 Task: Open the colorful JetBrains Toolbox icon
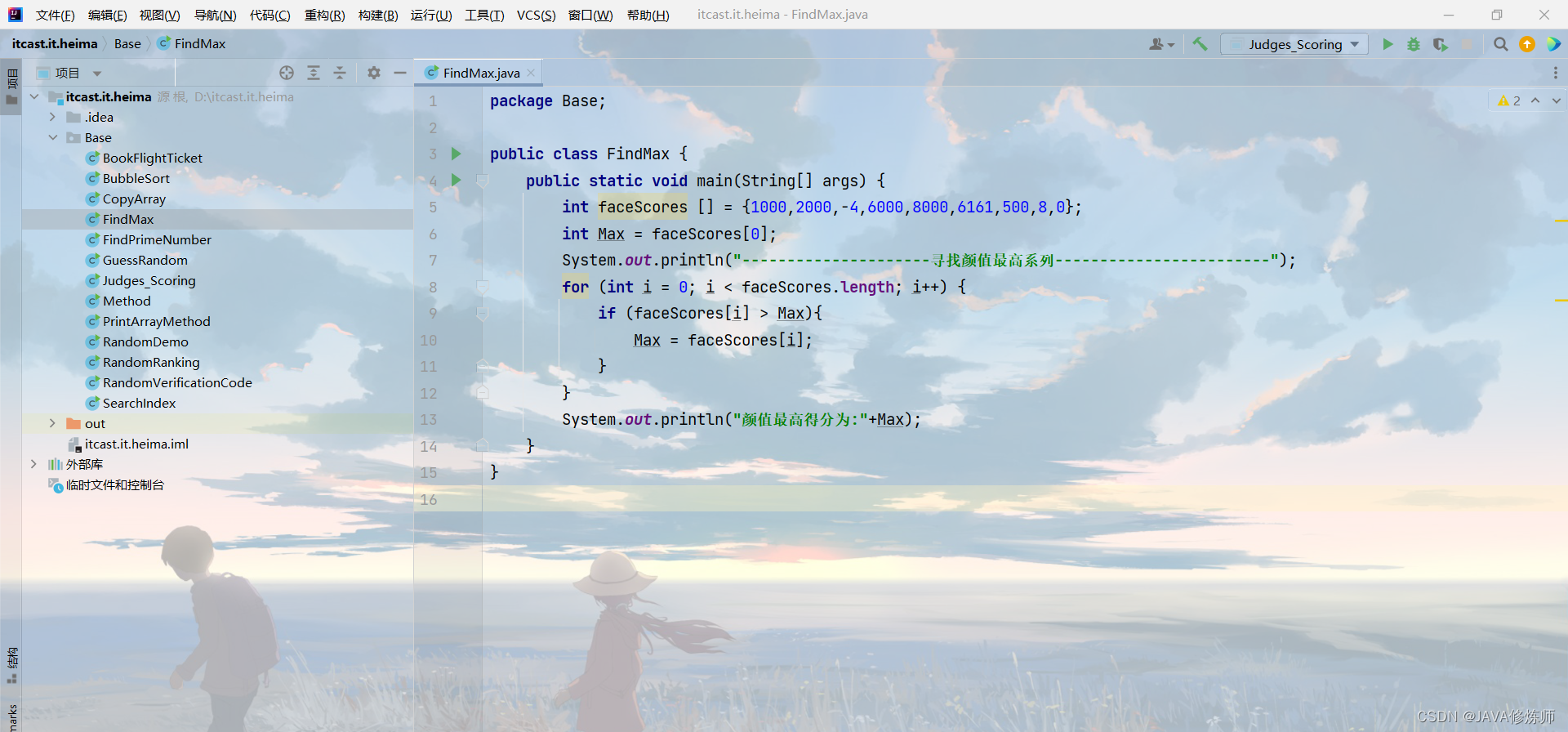tap(1553, 44)
